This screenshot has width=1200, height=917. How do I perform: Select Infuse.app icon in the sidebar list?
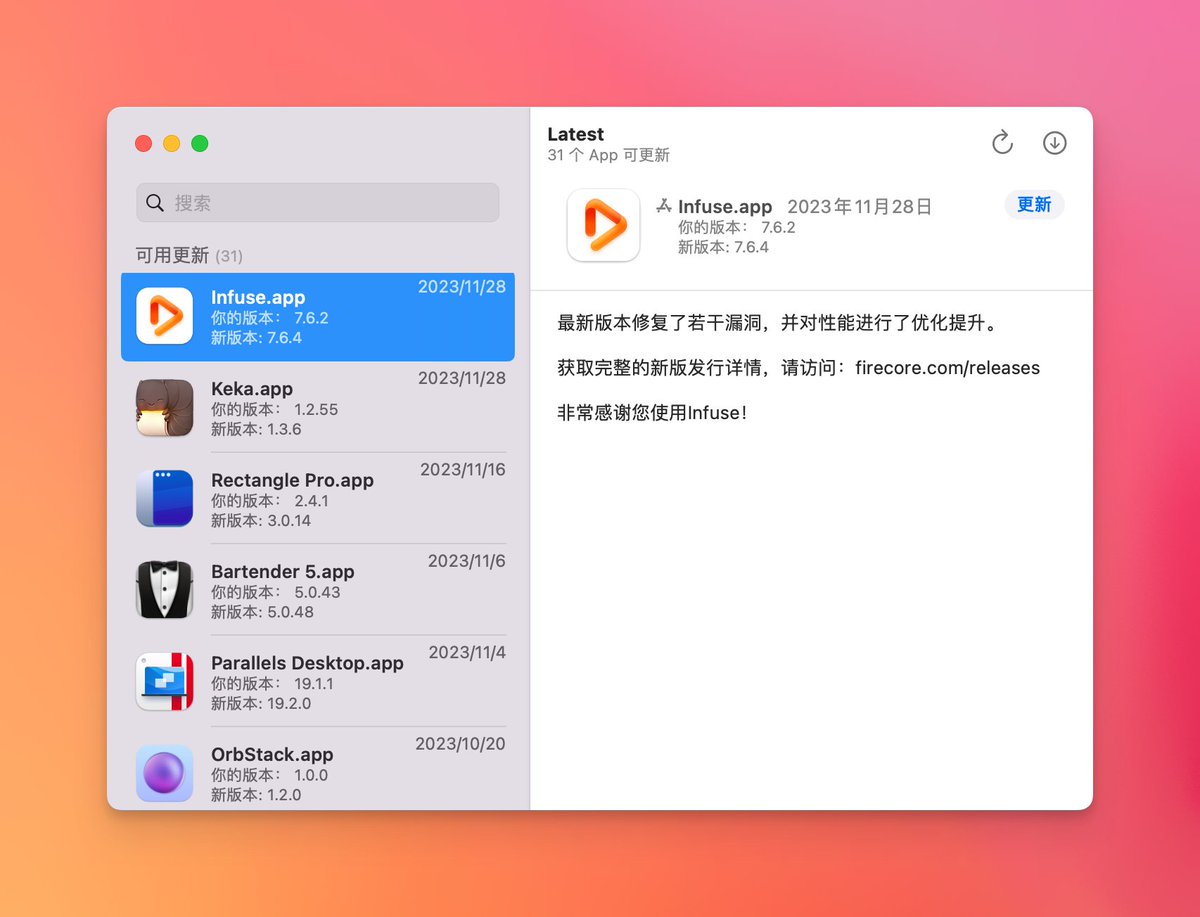pos(164,316)
